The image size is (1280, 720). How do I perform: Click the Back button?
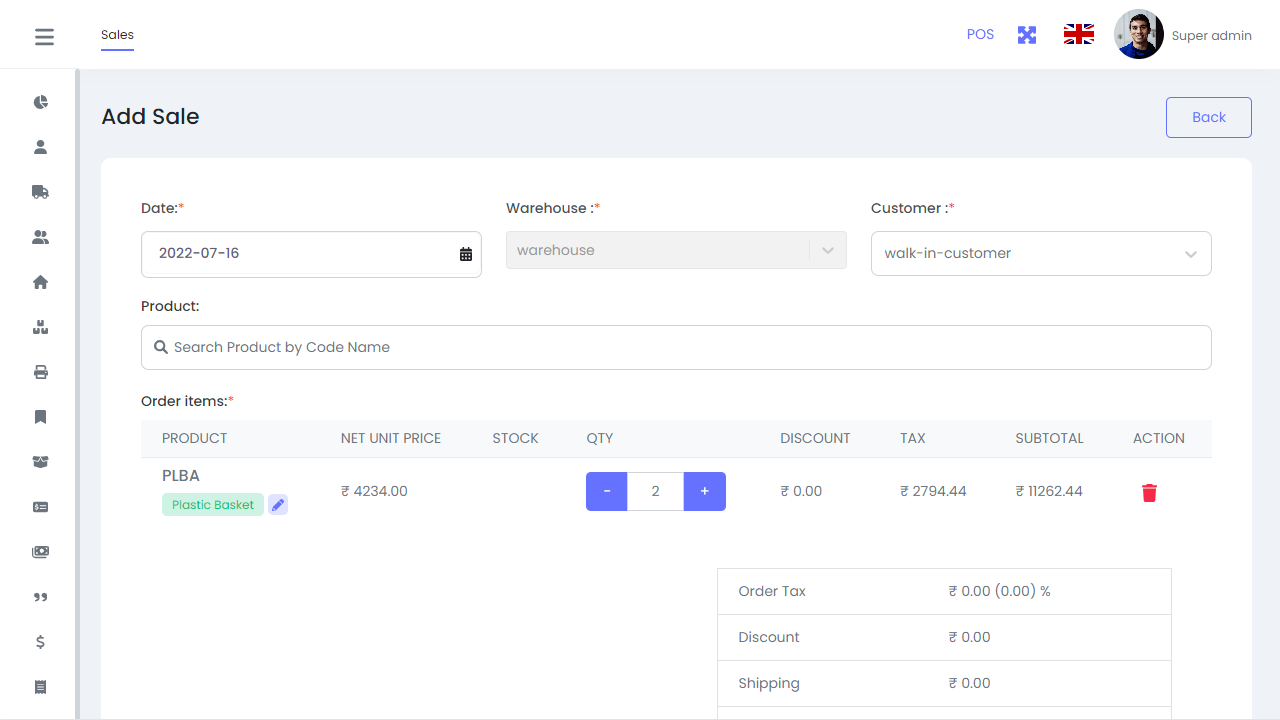[x=1208, y=117]
